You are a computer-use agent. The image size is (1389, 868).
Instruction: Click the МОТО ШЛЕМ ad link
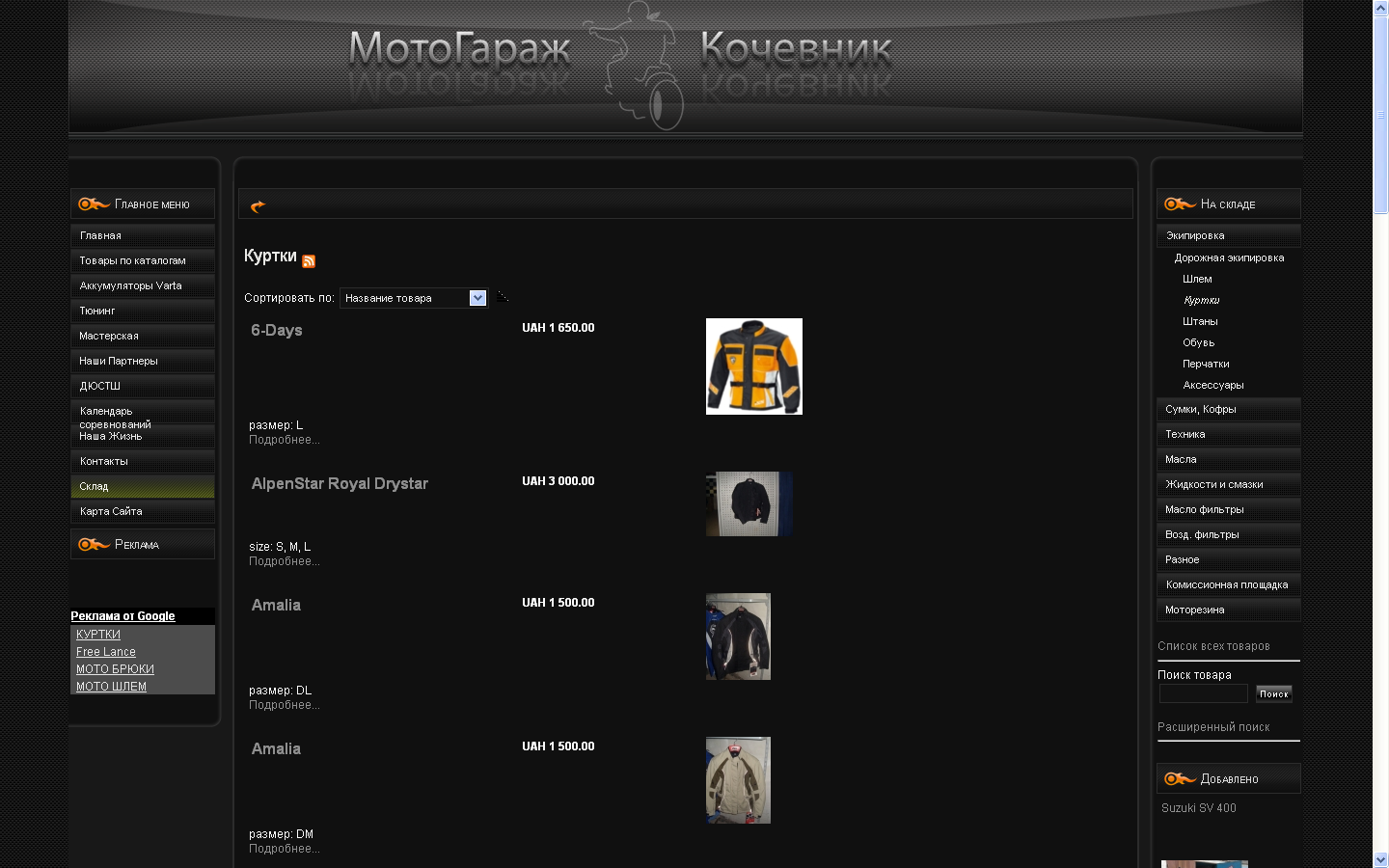pos(111,687)
